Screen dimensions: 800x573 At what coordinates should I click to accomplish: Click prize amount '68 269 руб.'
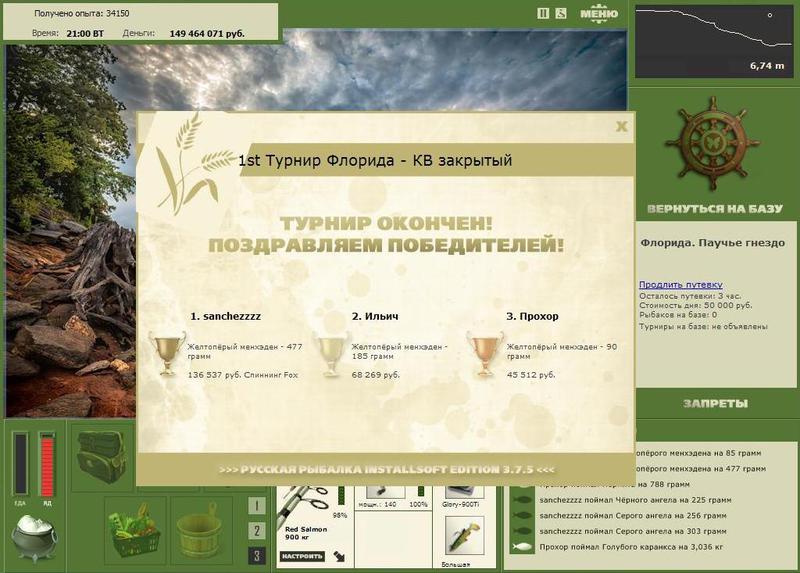point(376,375)
